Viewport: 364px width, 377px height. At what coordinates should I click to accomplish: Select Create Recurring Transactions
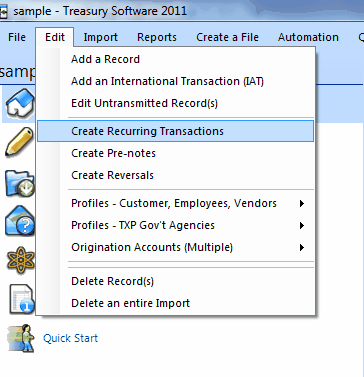pyautogui.click(x=175, y=131)
